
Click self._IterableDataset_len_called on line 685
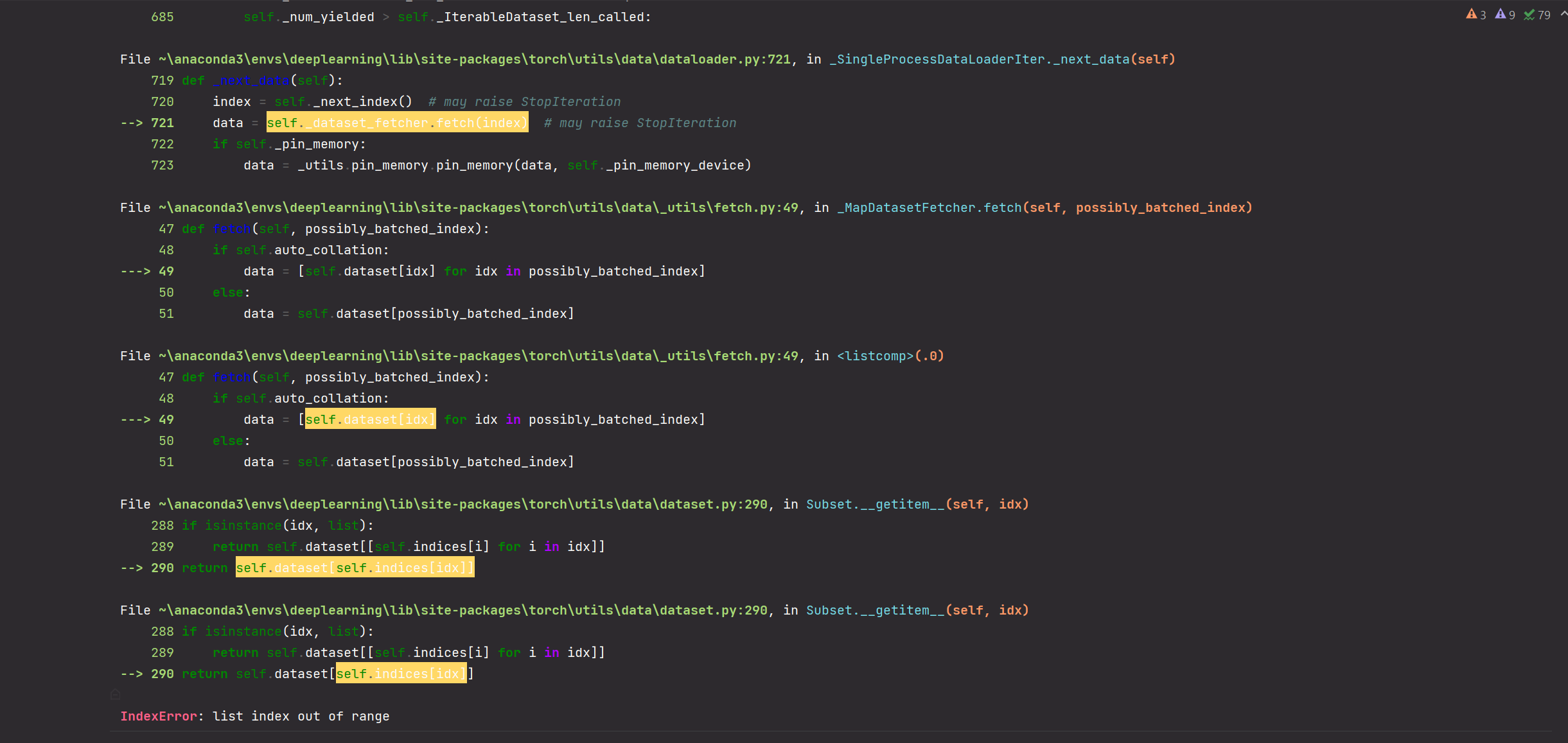521,17
